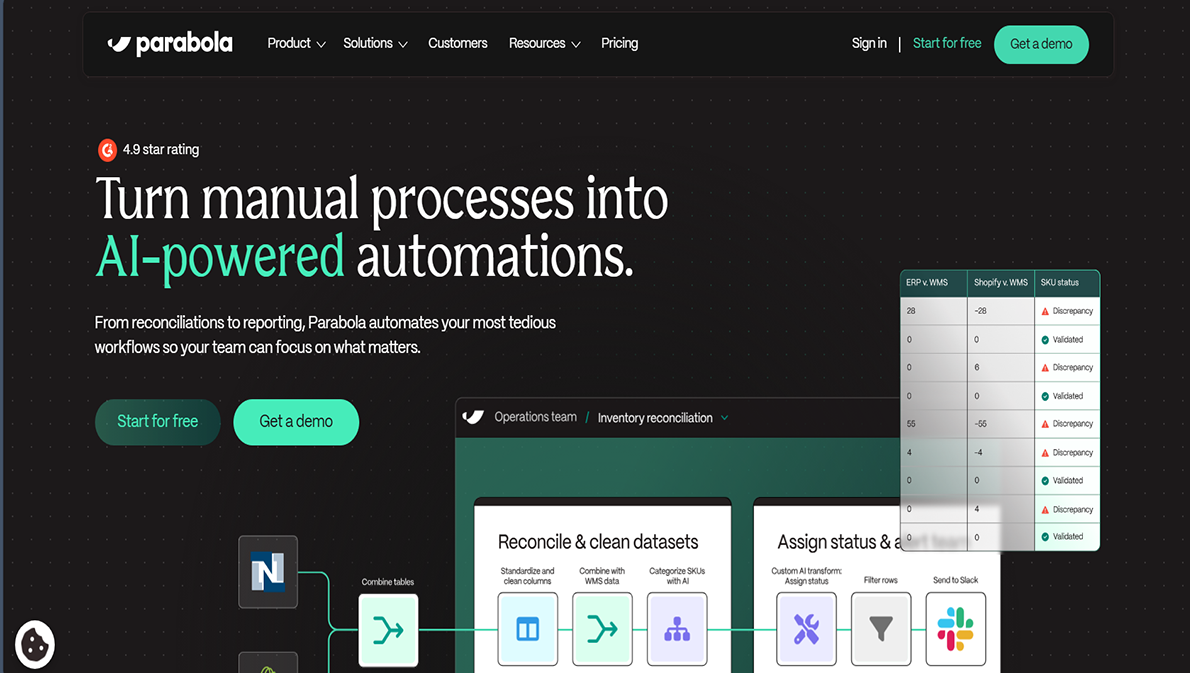Expand the Solutions menu
This screenshot has height=673, width=1190.
[x=375, y=43]
